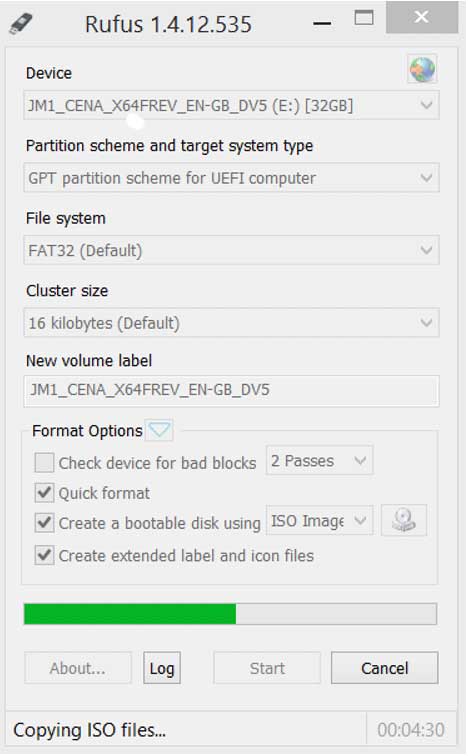Image resolution: width=468 pixels, height=756 pixels.
Task: Open the 2 Passes dropdown
Action: 320,460
